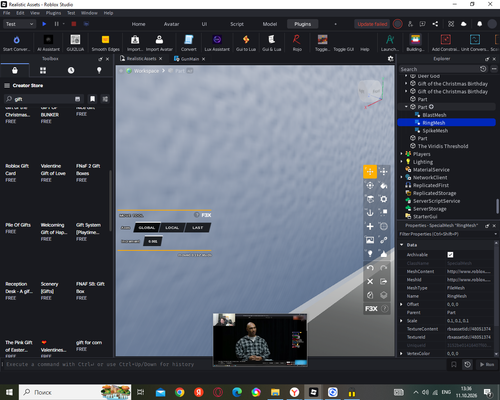Viewport: 500px width, 400px height.
Task: Switch toolbox to lightbulb suggestions view
Action: click(x=99, y=70)
